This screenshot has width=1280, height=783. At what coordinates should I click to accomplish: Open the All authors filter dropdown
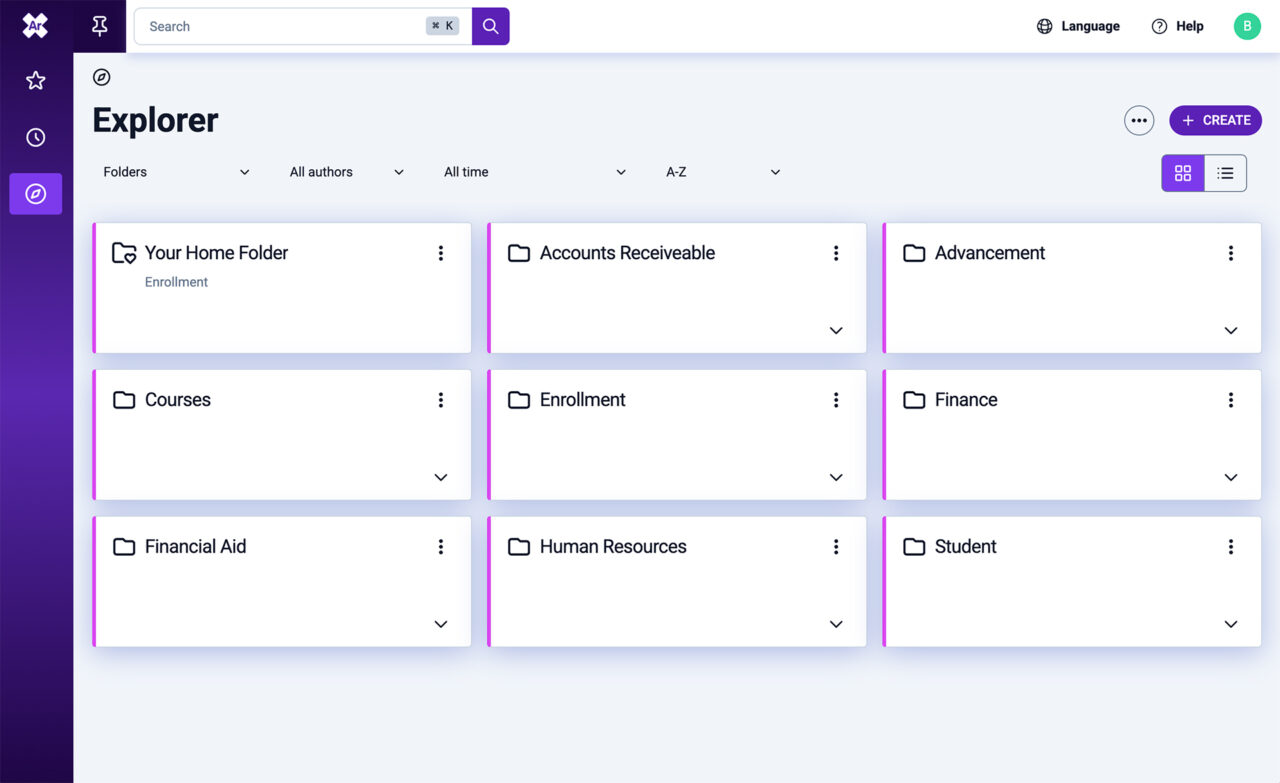click(x=346, y=172)
